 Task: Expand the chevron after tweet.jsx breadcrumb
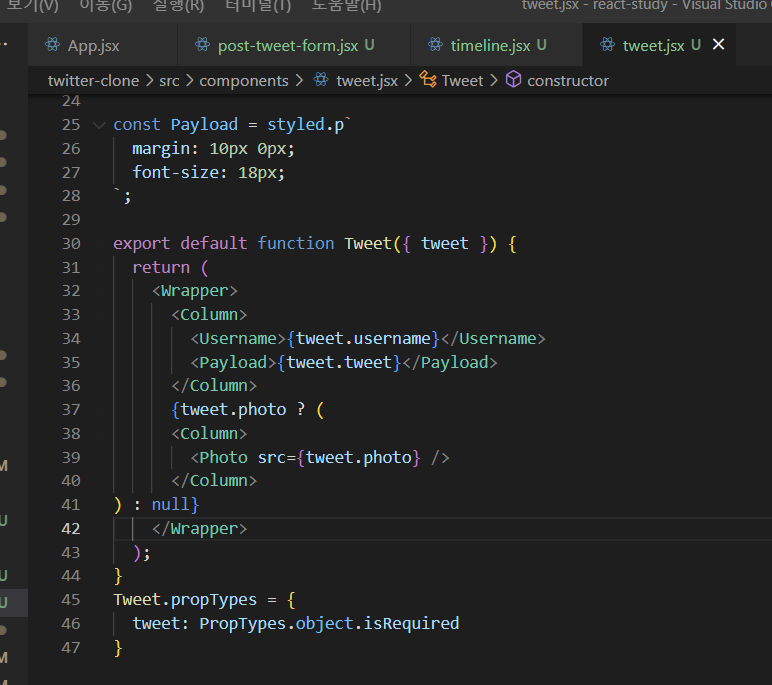point(408,81)
